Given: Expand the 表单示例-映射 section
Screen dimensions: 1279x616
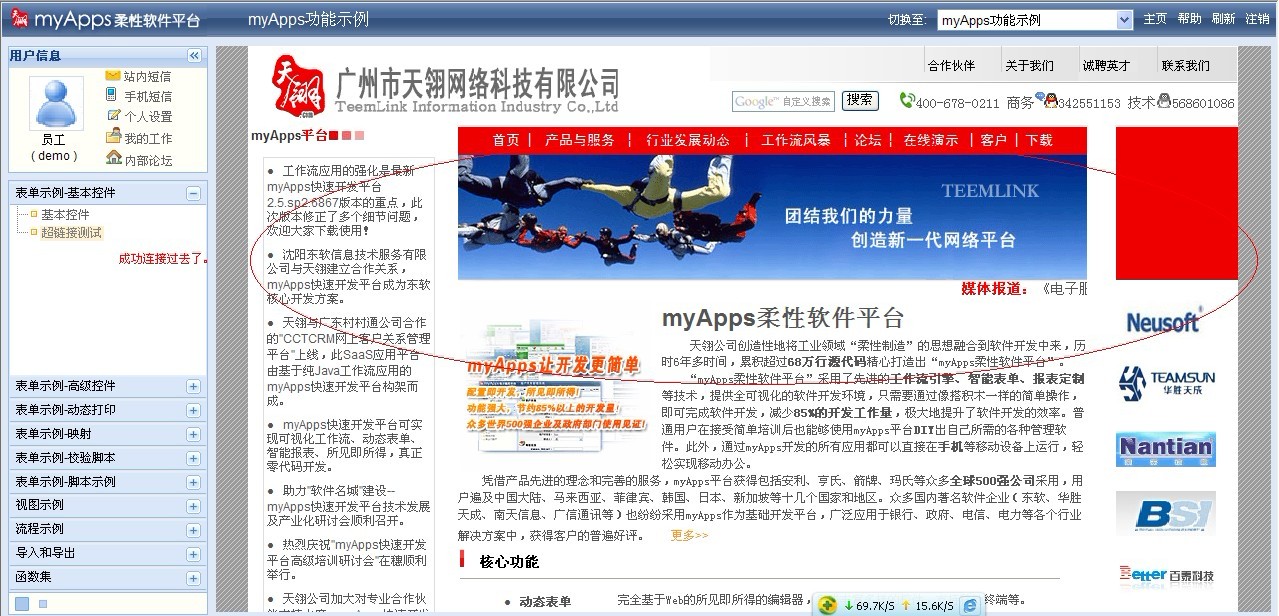Looking at the screenshot, I should [193, 434].
